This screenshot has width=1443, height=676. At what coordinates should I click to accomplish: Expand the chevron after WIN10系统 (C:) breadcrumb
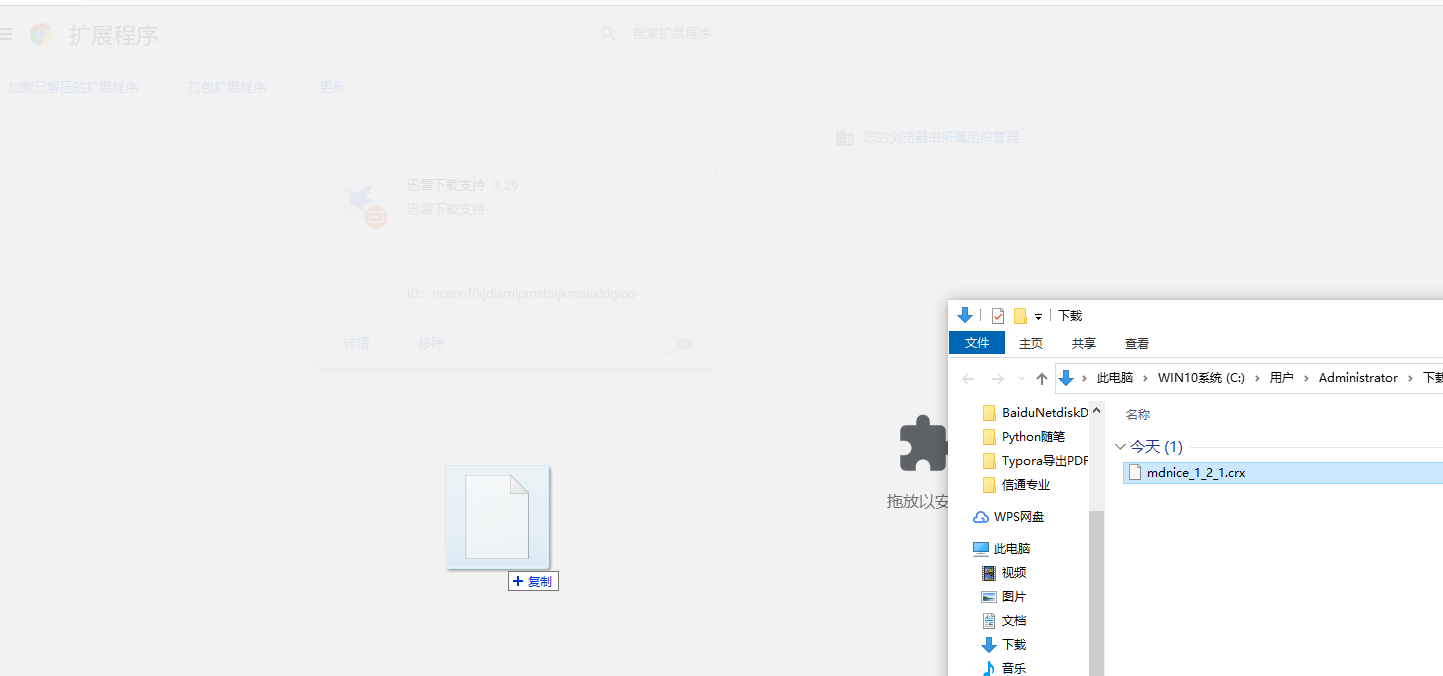(1258, 378)
